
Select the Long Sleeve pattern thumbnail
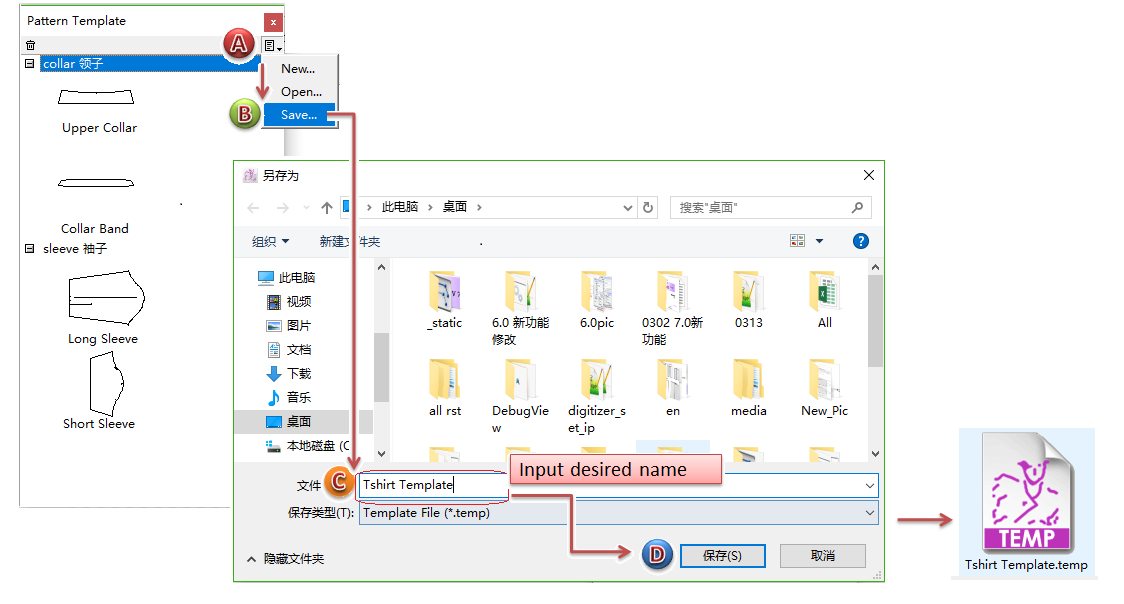(x=103, y=300)
